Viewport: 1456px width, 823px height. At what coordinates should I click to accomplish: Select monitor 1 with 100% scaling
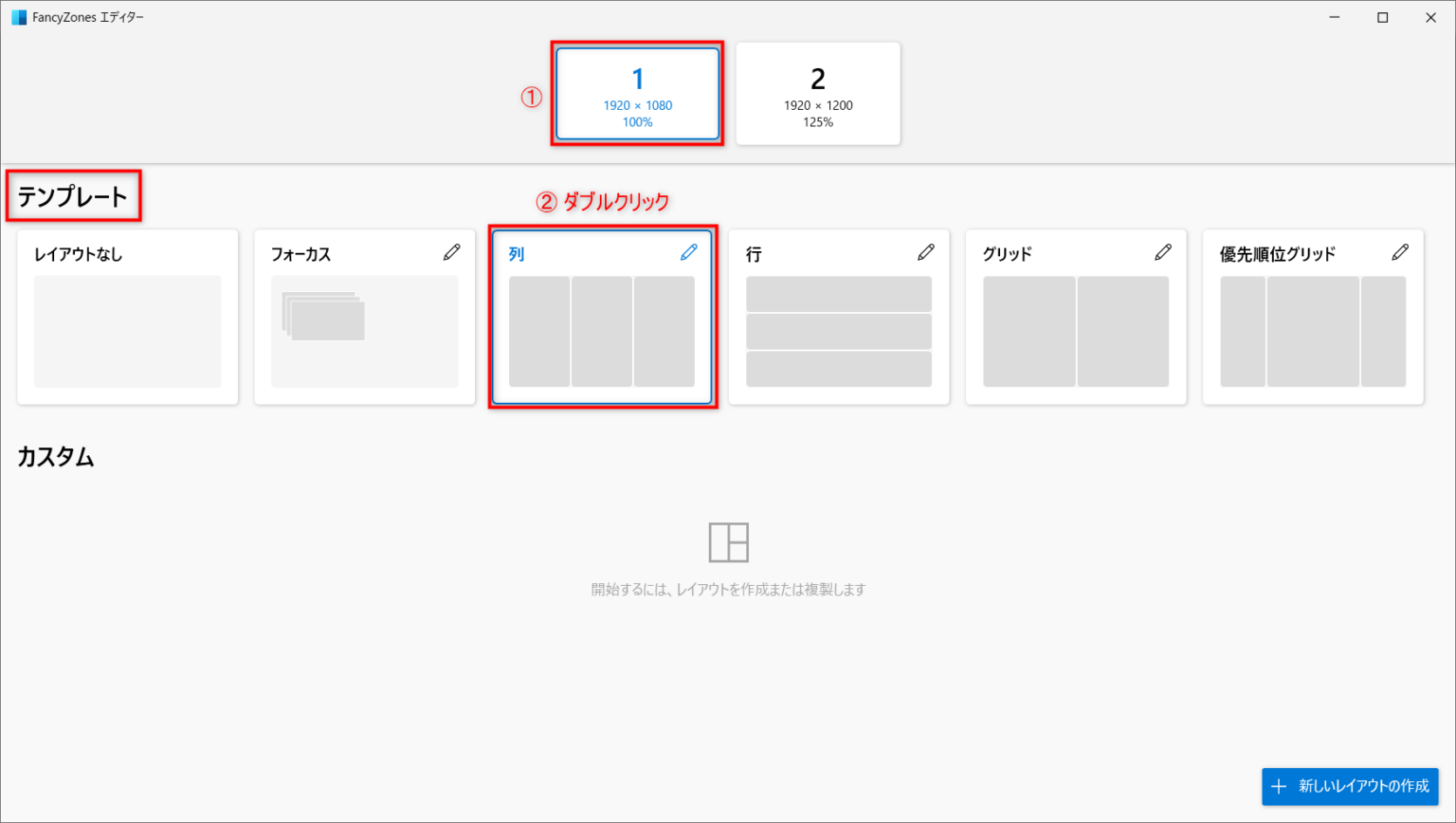tap(637, 93)
